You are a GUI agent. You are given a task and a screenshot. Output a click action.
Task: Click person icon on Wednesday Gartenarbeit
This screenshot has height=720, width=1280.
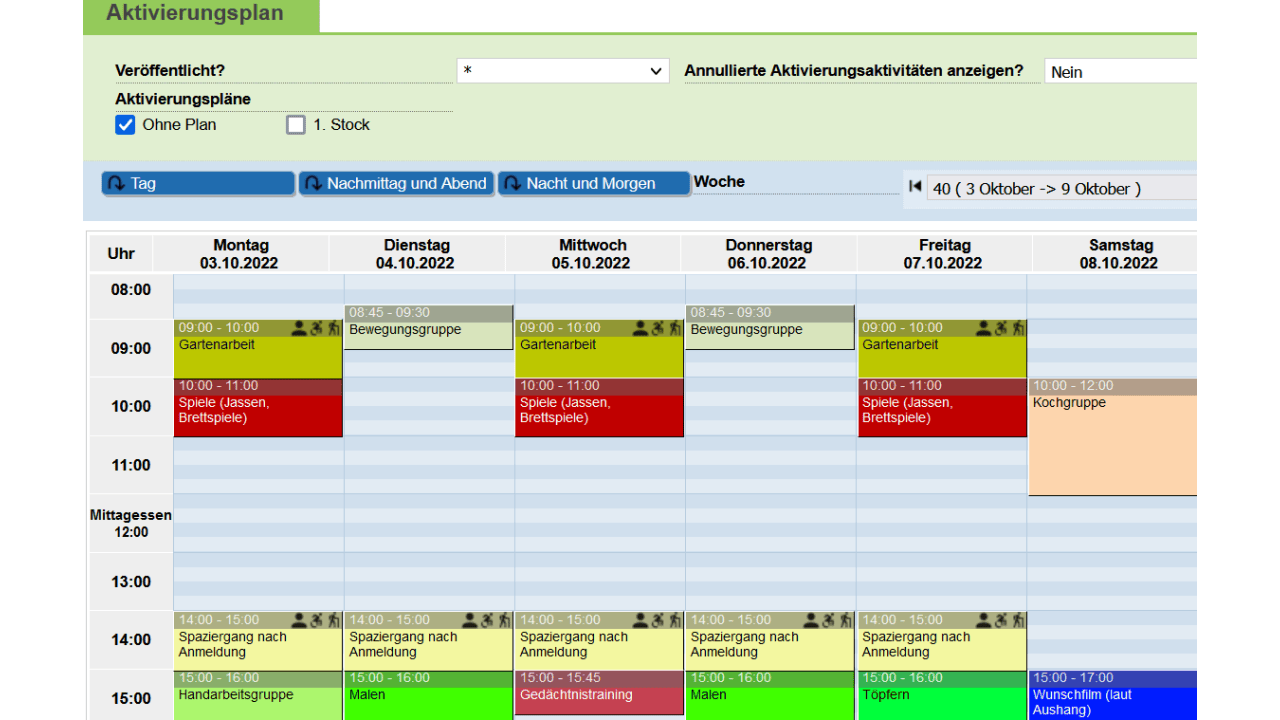pos(640,327)
